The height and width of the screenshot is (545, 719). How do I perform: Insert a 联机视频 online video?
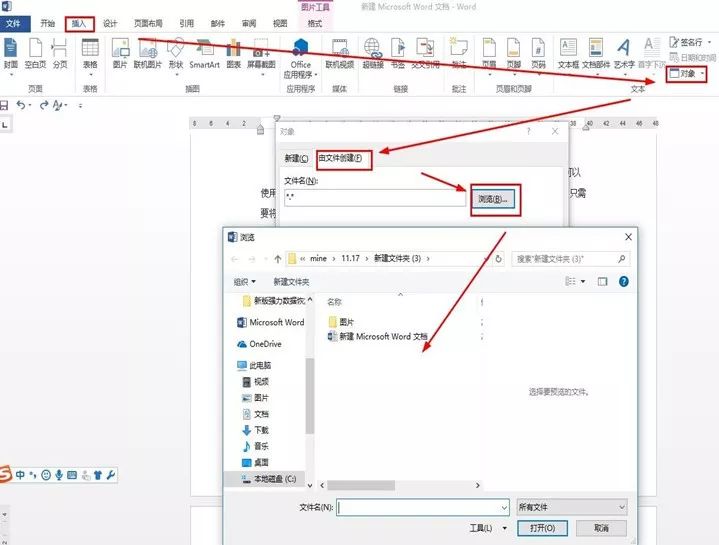(340, 54)
